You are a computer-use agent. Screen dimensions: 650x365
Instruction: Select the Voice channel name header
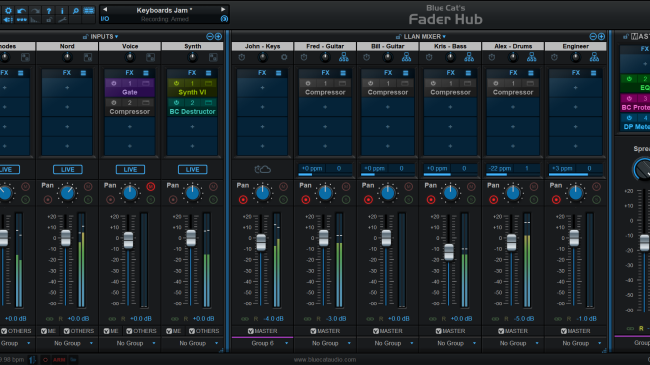130,46
